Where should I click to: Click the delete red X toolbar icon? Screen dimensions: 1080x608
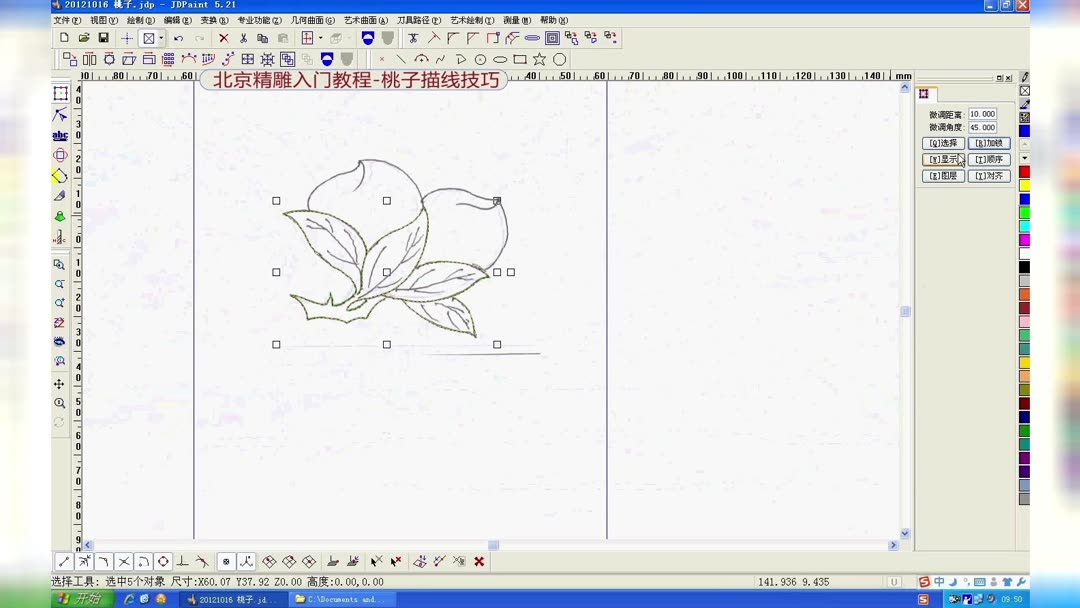pyautogui.click(x=224, y=37)
